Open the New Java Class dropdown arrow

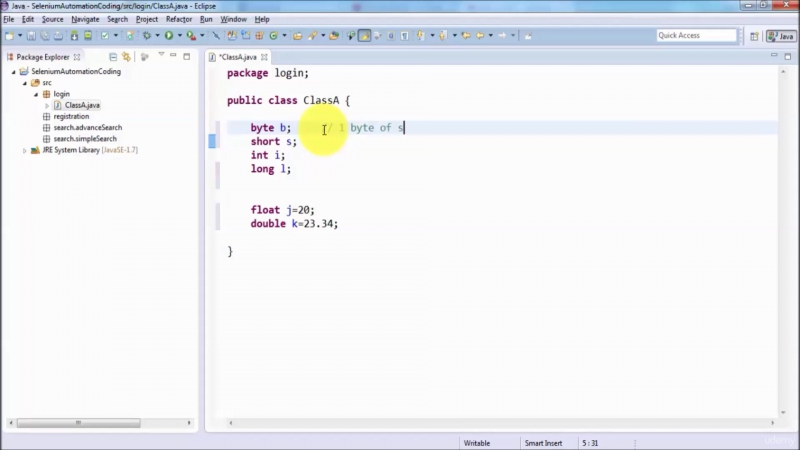pyautogui.click(x=284, y=36)
